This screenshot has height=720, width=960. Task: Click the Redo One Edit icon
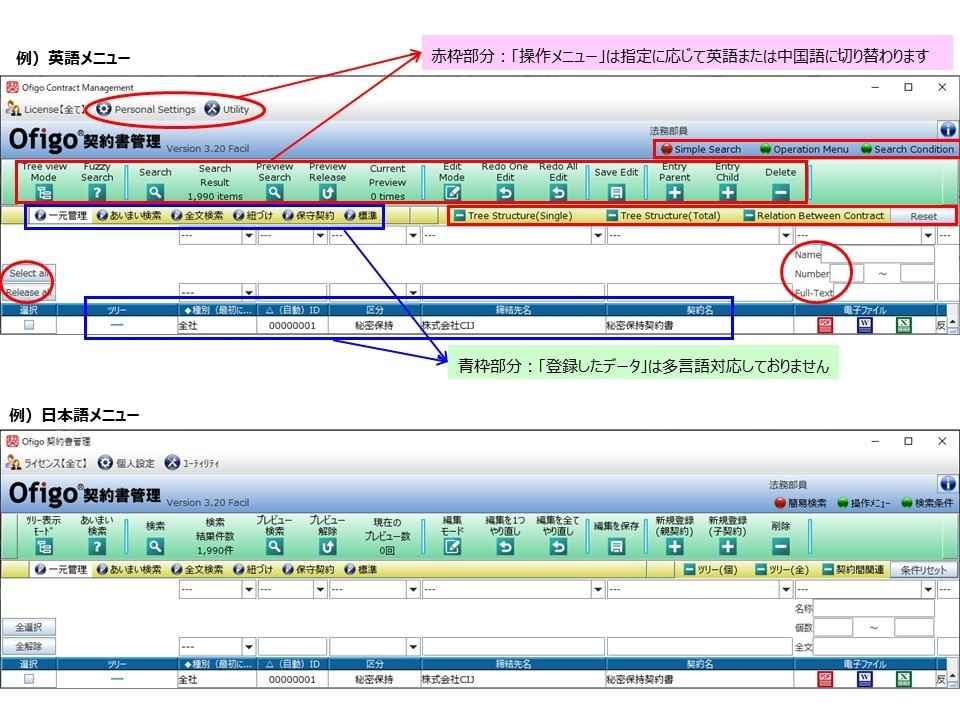click(505, 193)
